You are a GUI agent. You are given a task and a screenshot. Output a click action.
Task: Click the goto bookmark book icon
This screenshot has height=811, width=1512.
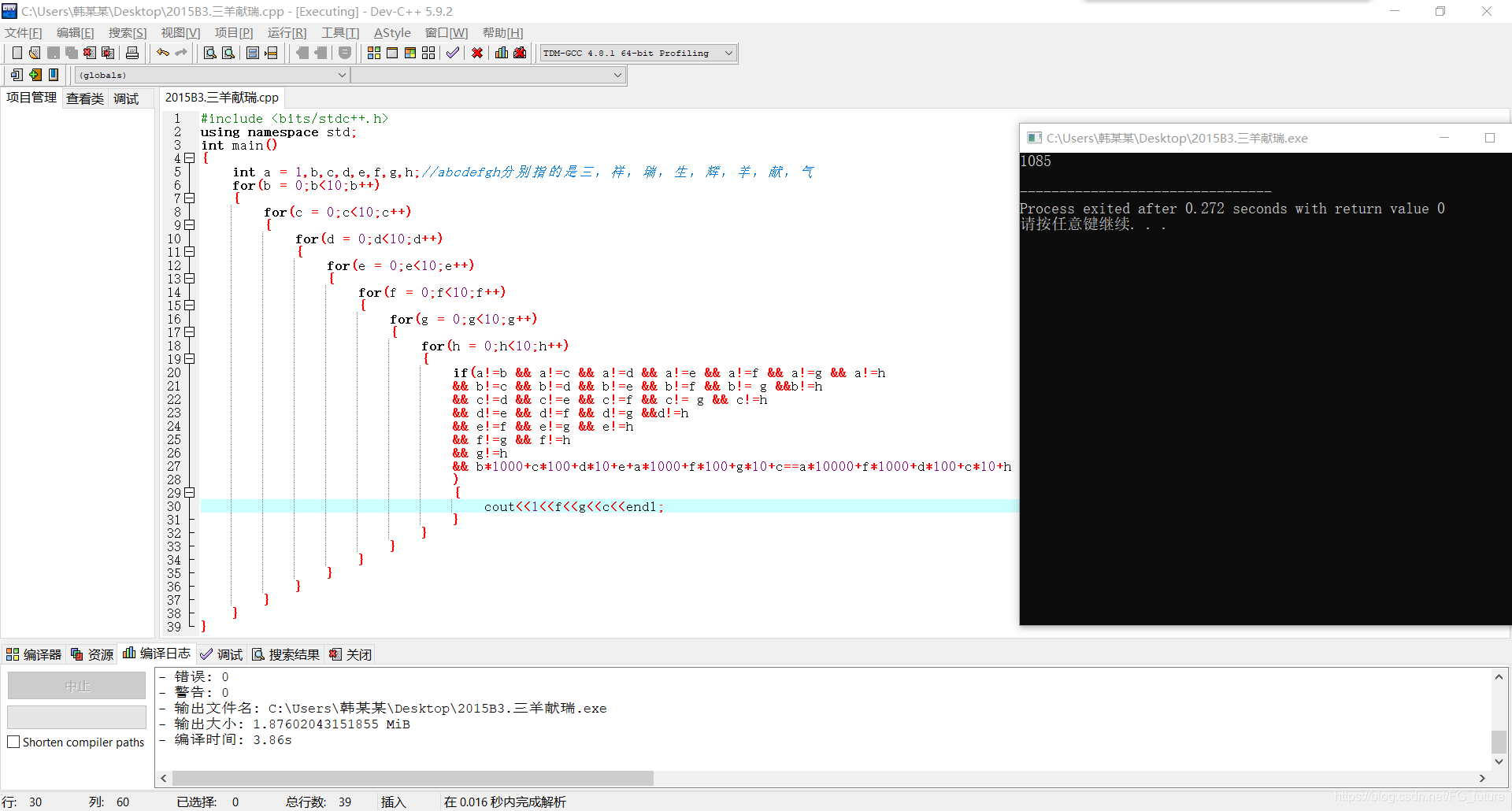pos(54,75)
